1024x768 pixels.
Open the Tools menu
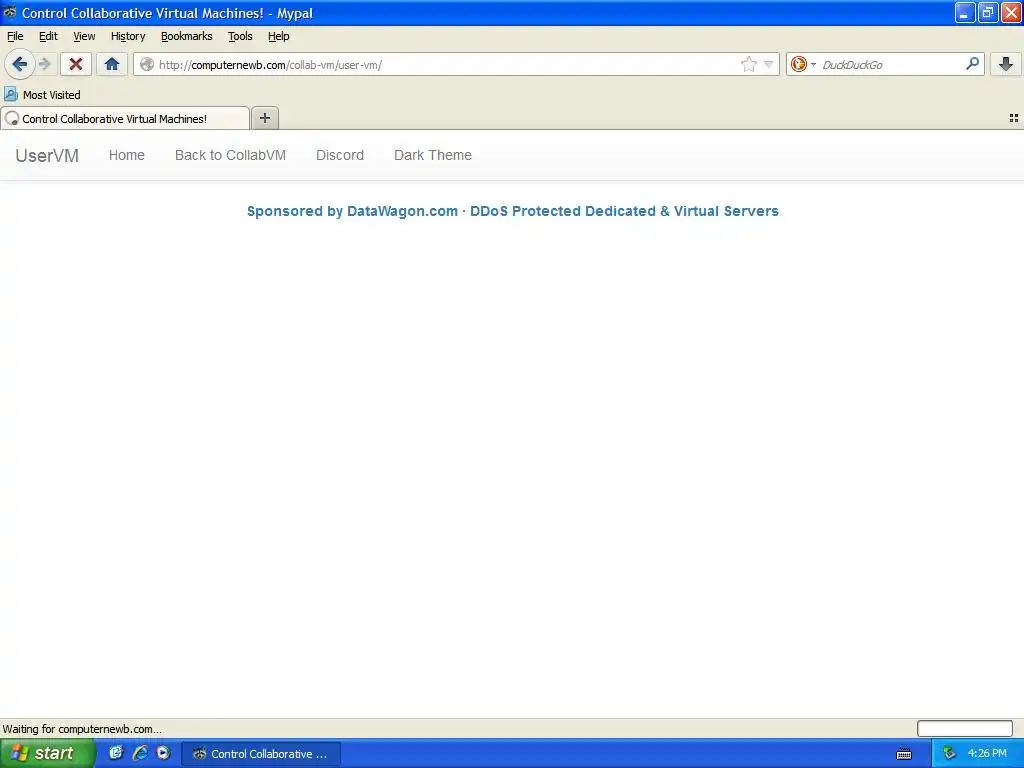coord(240,36)
